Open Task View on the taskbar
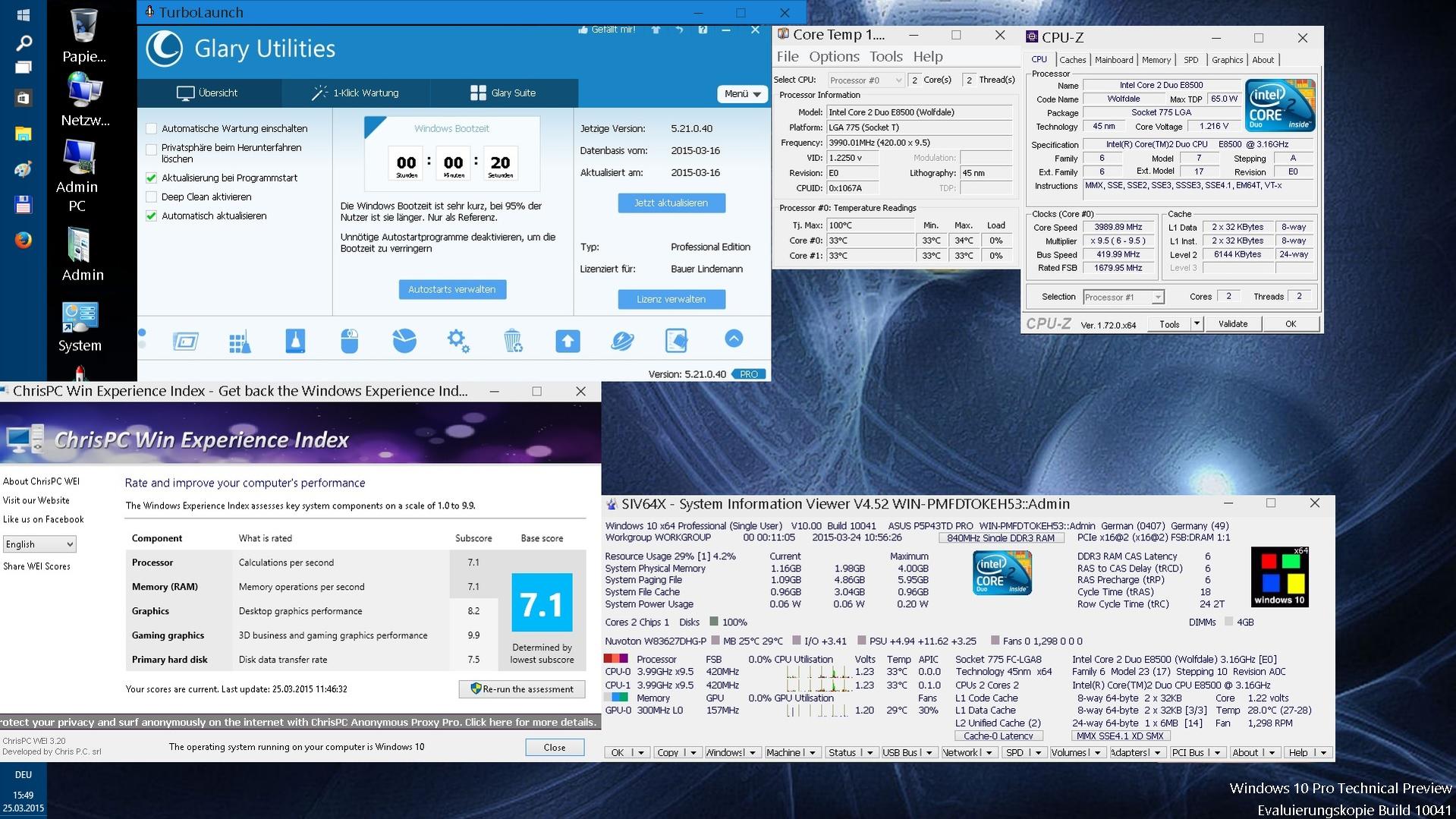This screenshot has width=1456, height=819. coord(23,68)
